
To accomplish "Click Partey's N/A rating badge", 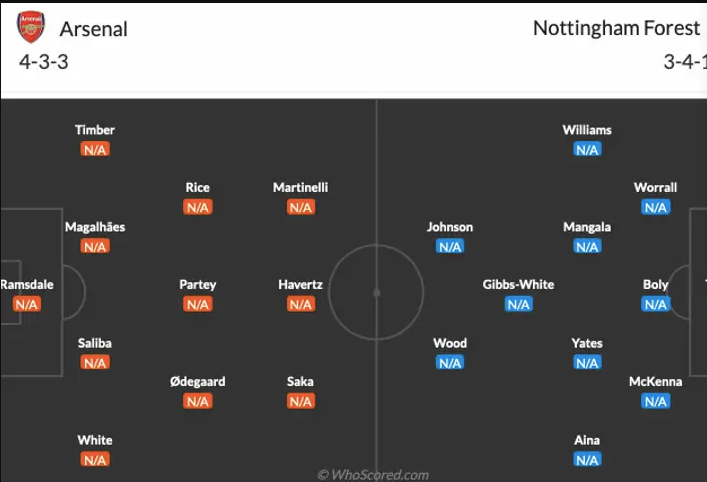I will coord(198,305).
